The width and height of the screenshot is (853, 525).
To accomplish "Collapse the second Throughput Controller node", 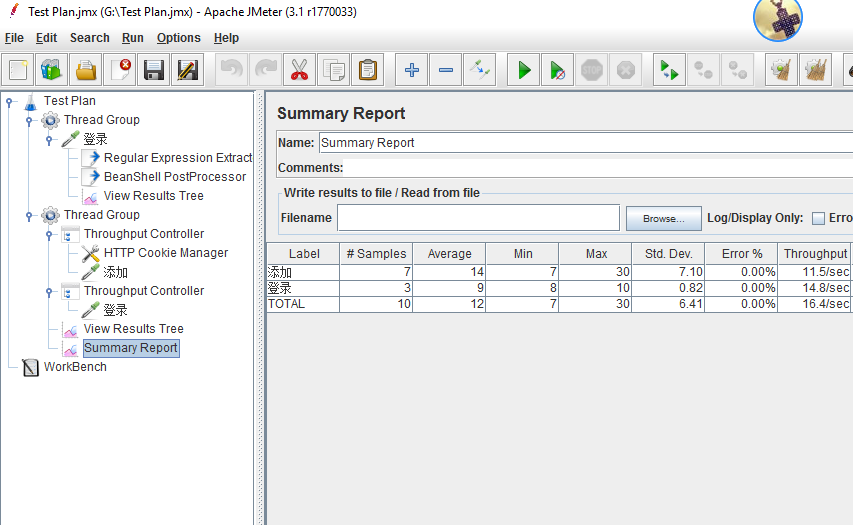I will pyautogui.click(x=49, y=292).
